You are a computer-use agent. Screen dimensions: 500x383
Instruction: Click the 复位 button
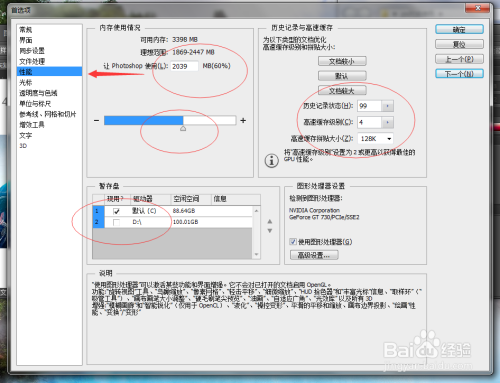459,44
